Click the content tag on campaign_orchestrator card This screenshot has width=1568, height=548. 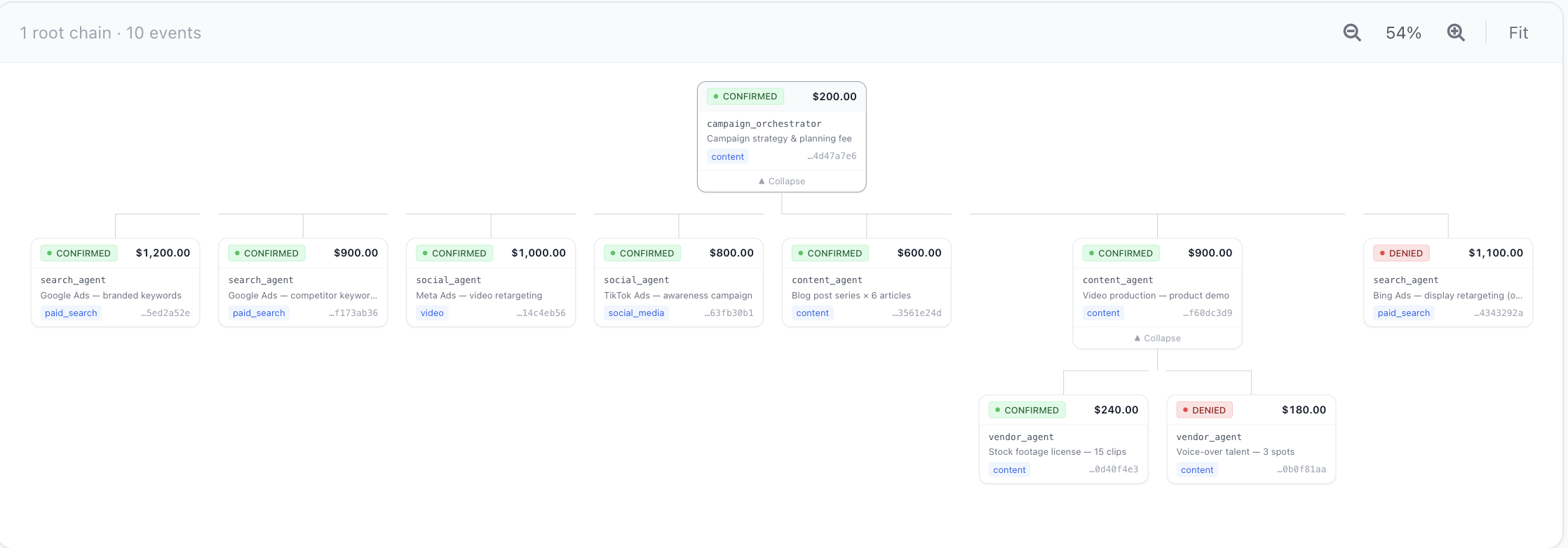click(727, 157)
